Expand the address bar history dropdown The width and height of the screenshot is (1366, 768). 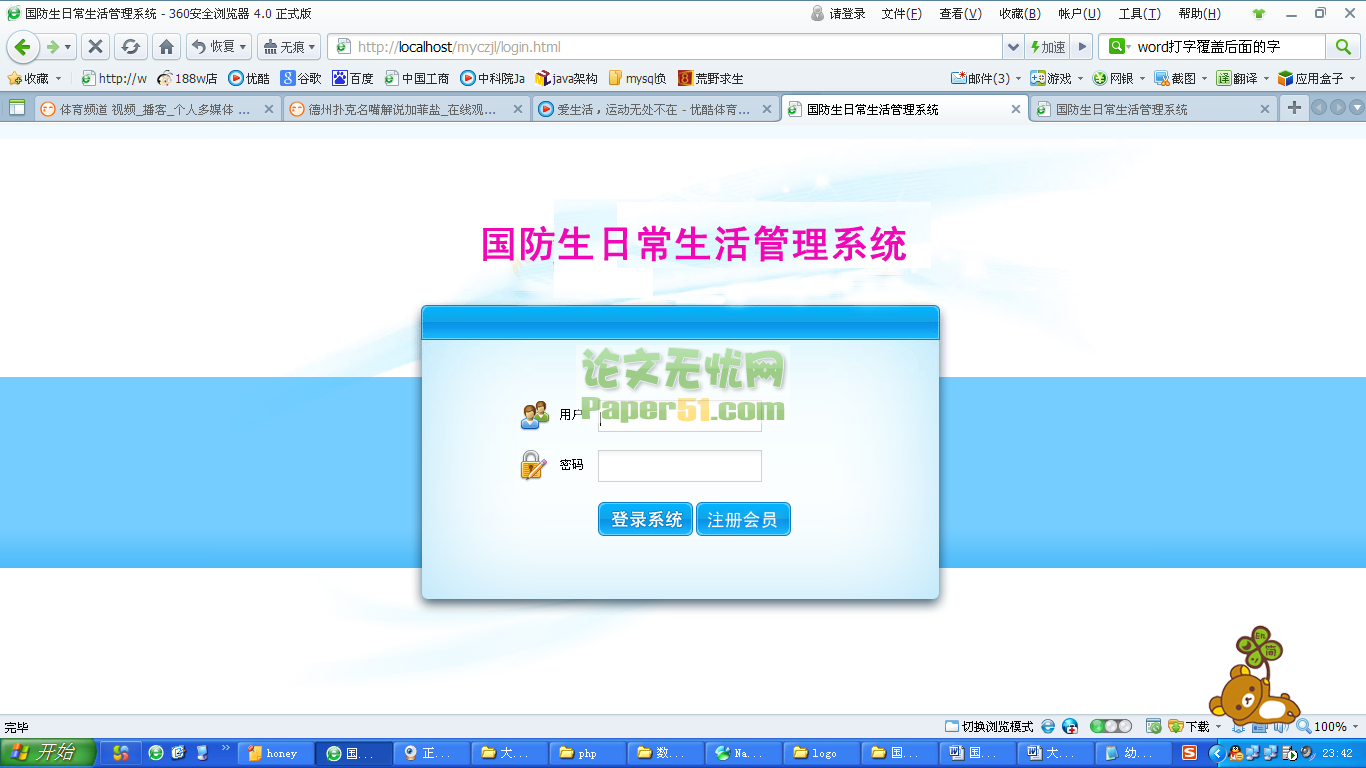click(x=1014, y=47)
